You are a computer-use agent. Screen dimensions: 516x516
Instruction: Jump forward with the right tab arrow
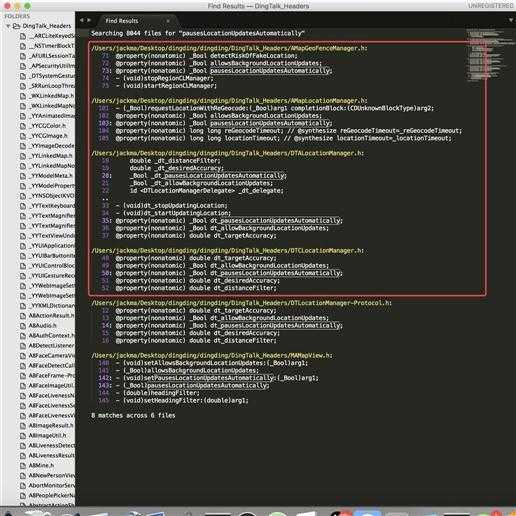coord(89,20)
